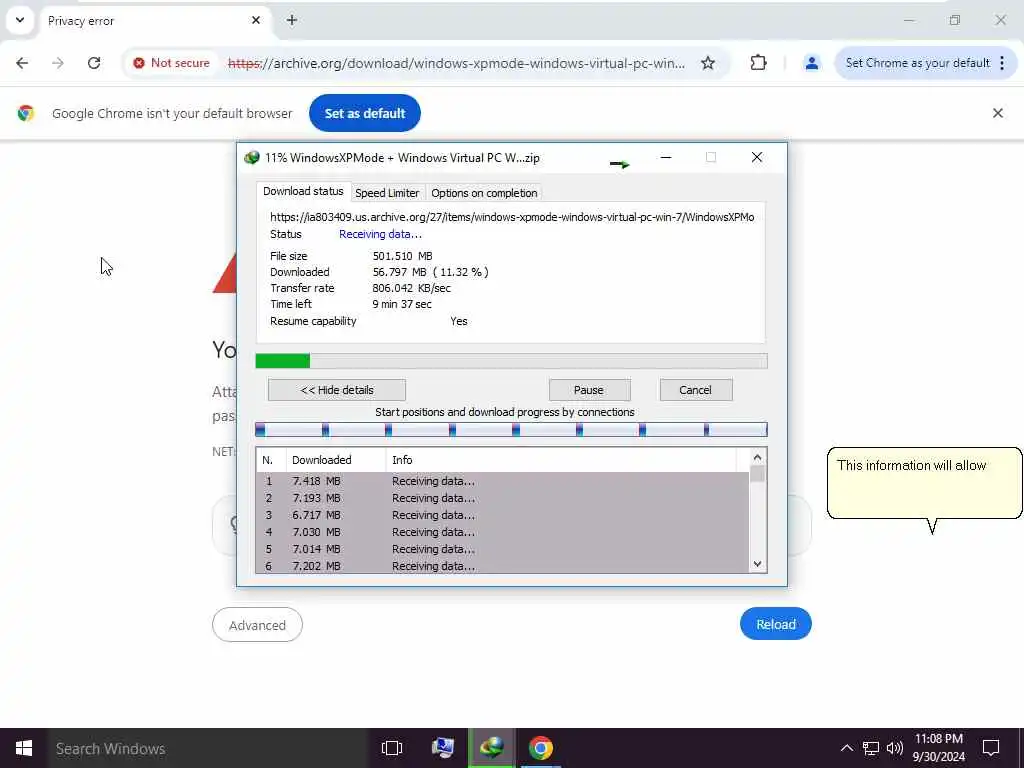The height and width of the screenshot is (768, 1024).
Task: Click the download URL text in dialog
Action: tap(512, 217)
